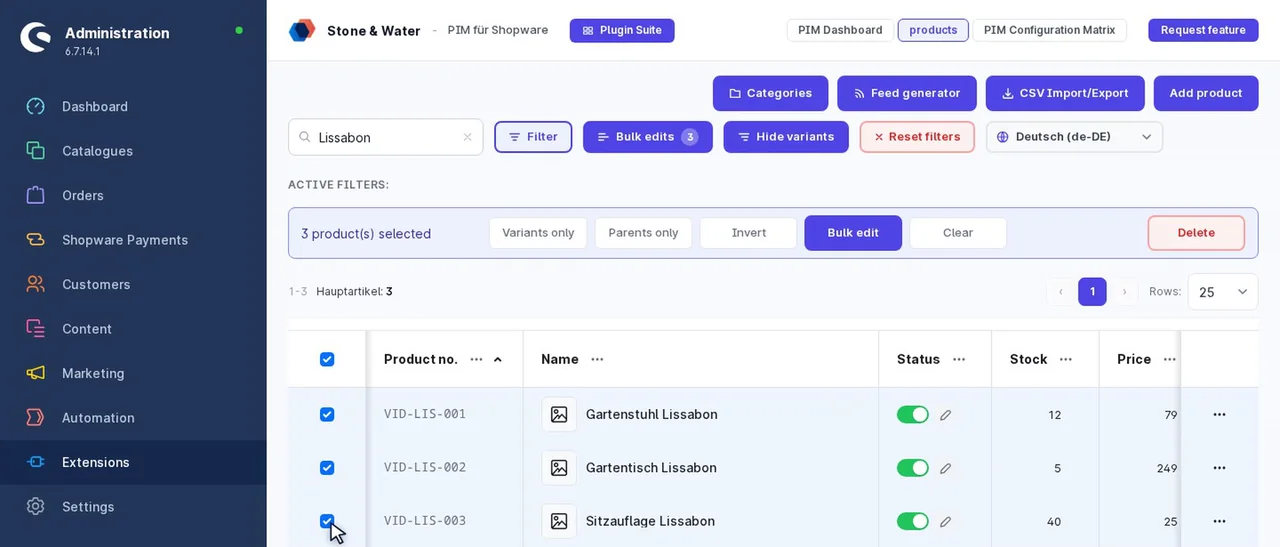Click Hide variants button
This screenshot has height=547, width=1280.
[x=786, y=137]
